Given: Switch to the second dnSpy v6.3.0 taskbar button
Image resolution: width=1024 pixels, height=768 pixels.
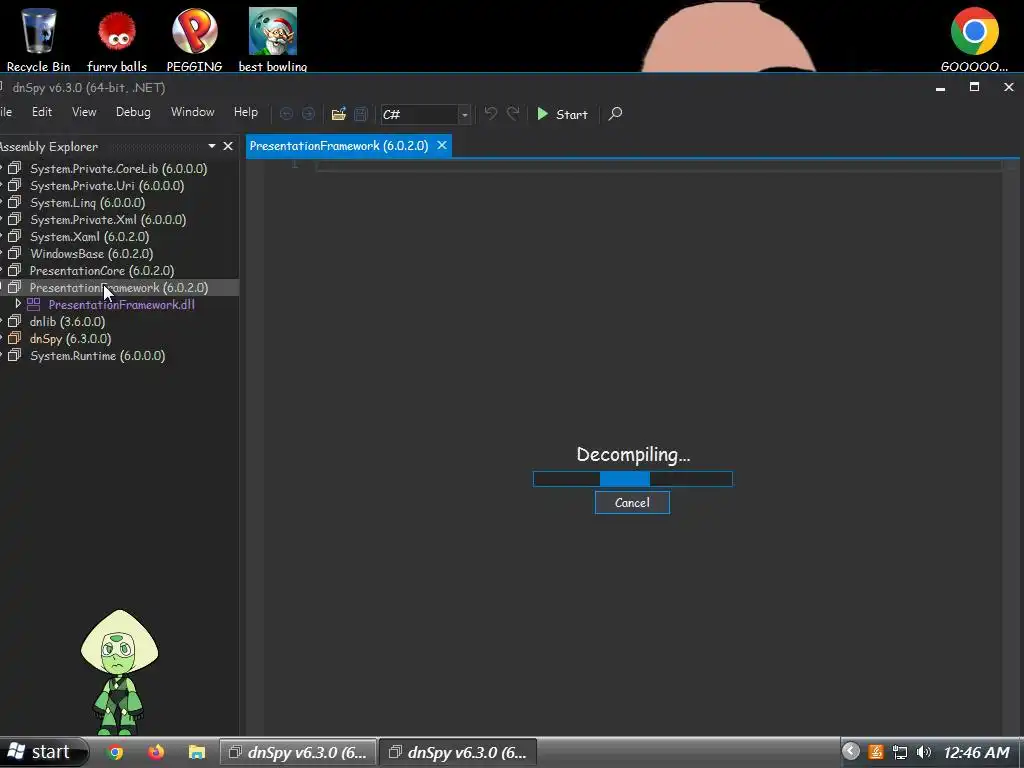Looking at the screenshot, I should coord(457,752).
